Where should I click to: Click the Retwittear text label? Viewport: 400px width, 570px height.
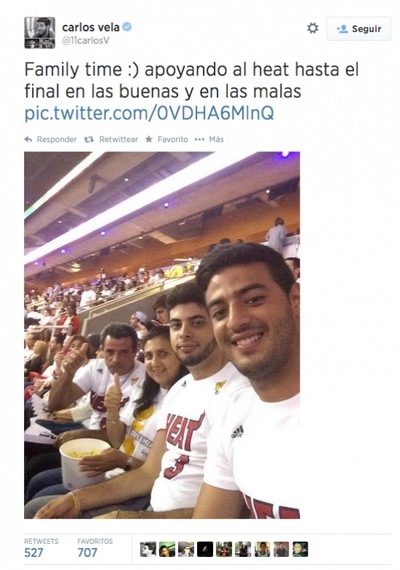(119, 139)
